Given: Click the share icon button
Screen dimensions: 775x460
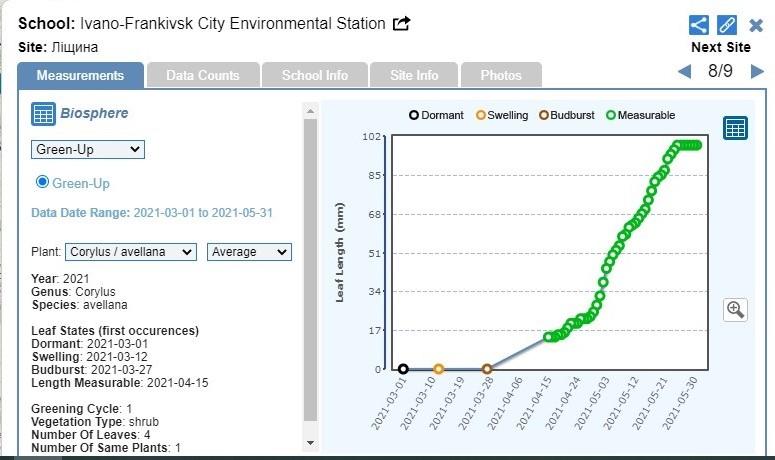Looking at the screenshot, I should [699, 25].
